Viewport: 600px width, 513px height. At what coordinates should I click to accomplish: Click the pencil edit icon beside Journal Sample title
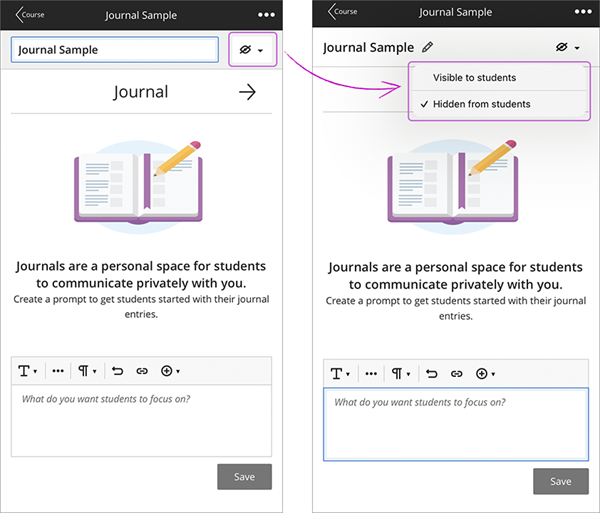(x=428, y=47)
